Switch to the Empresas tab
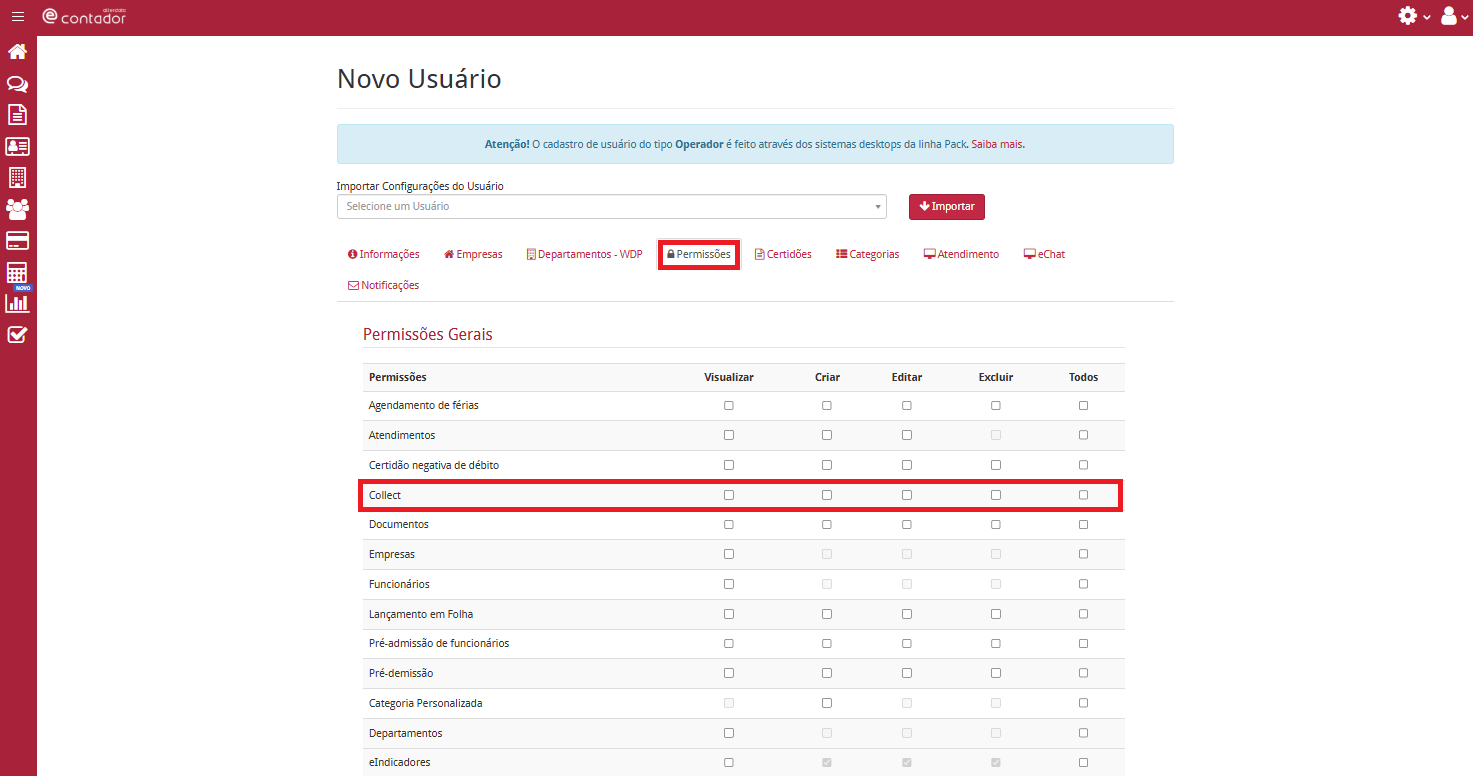The width and height of the screenshot is (1473, 776). (x=473, y=254)
